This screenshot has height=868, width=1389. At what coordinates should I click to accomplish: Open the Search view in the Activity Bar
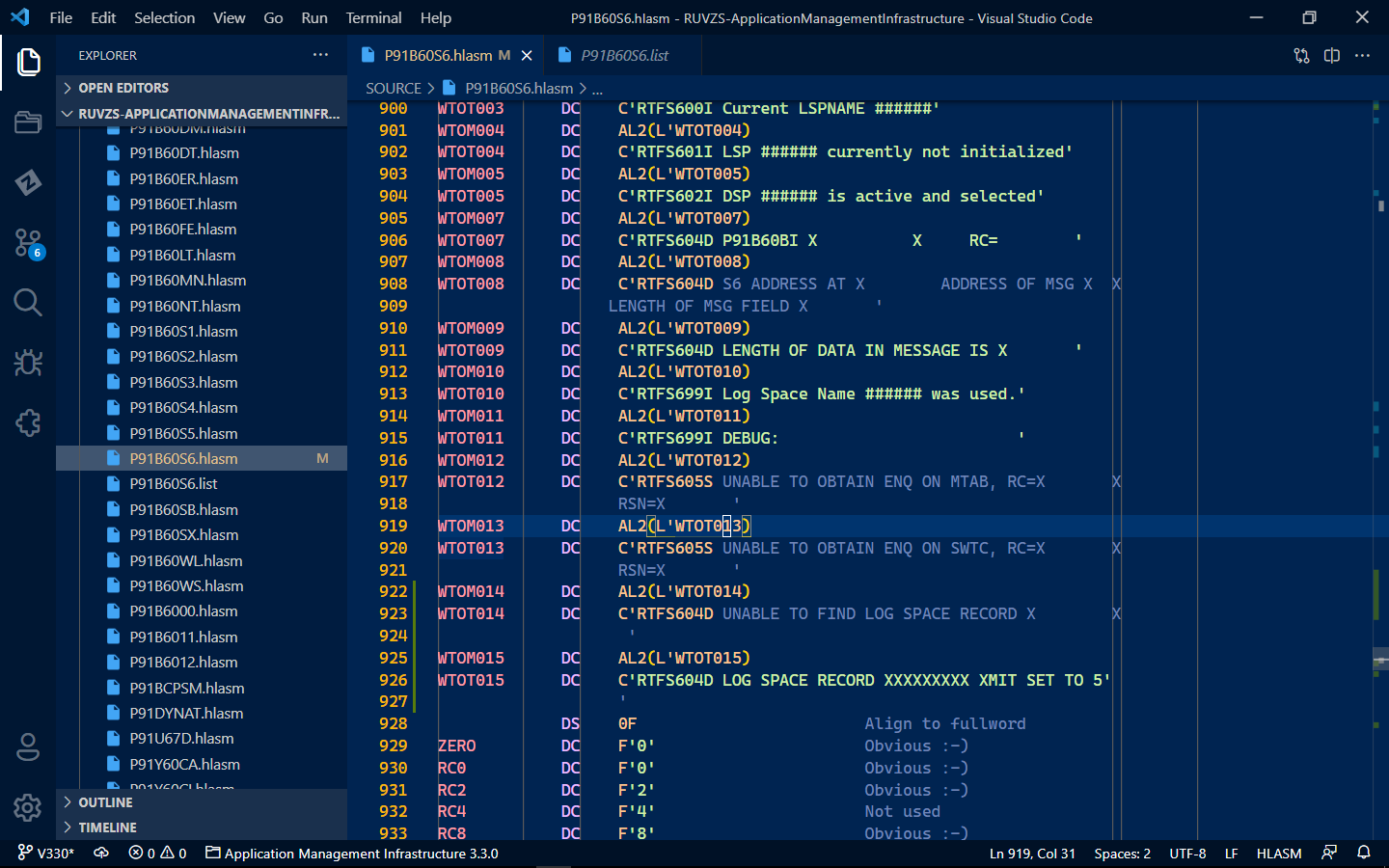pyautogui.click(x=27, y=302)
